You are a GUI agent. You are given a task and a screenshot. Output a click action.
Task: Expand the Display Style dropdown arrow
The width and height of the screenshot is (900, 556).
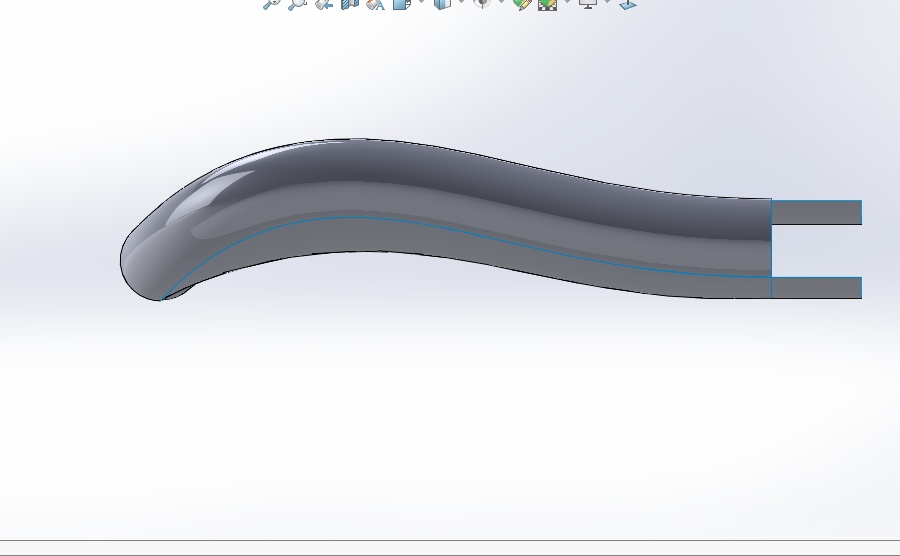461,2
